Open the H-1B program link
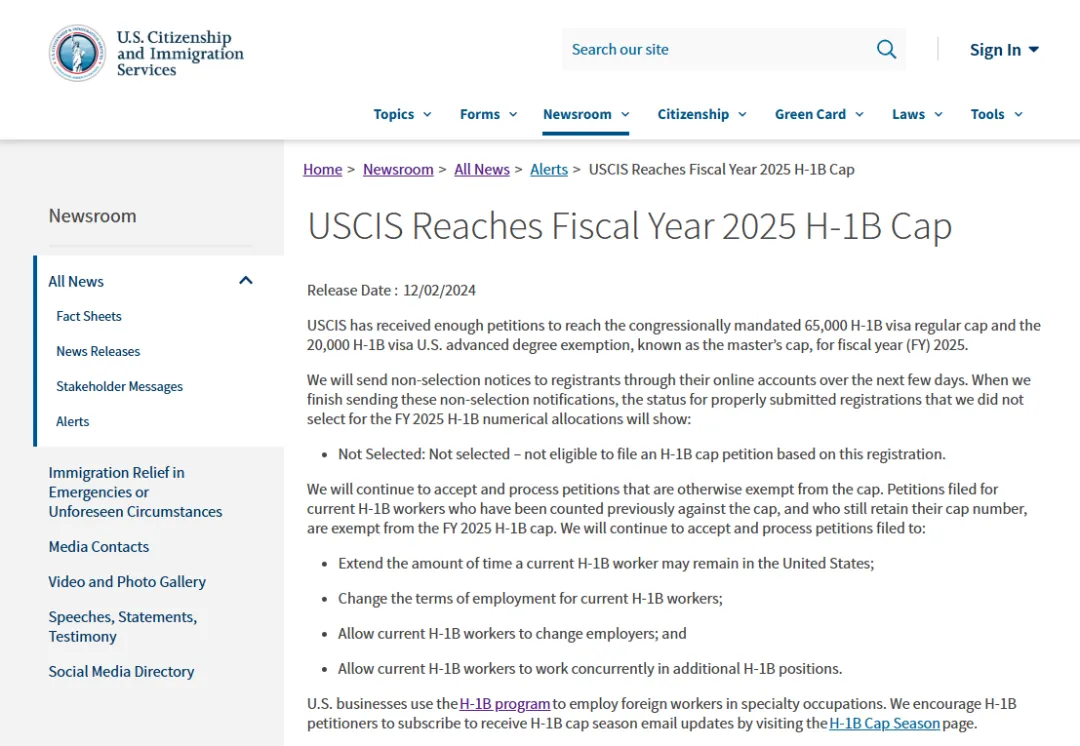This screenshot has width=1080, height=746. coord(505,704)
